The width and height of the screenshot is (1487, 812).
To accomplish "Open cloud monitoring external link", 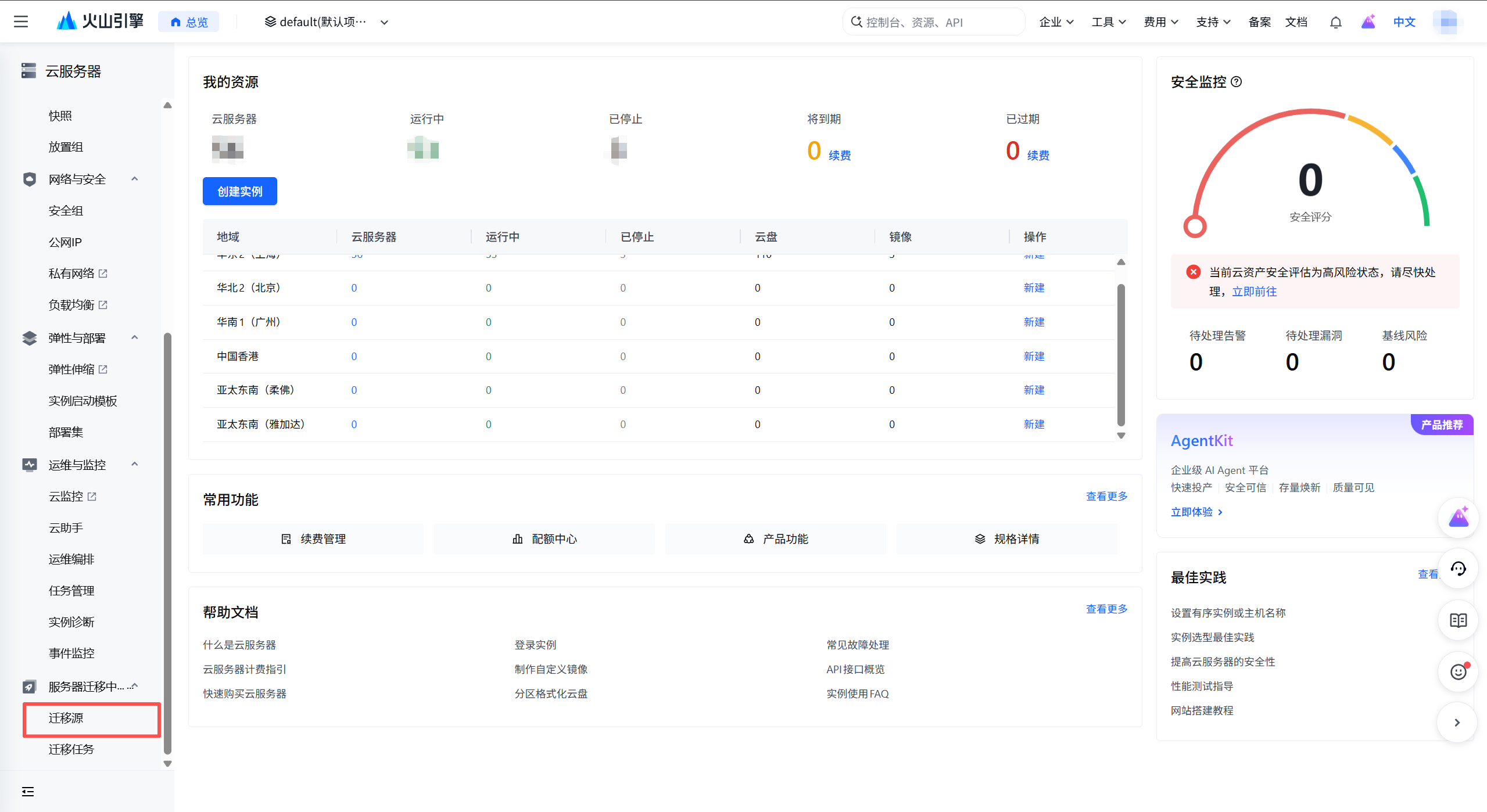I will click(x=92, y=496).
